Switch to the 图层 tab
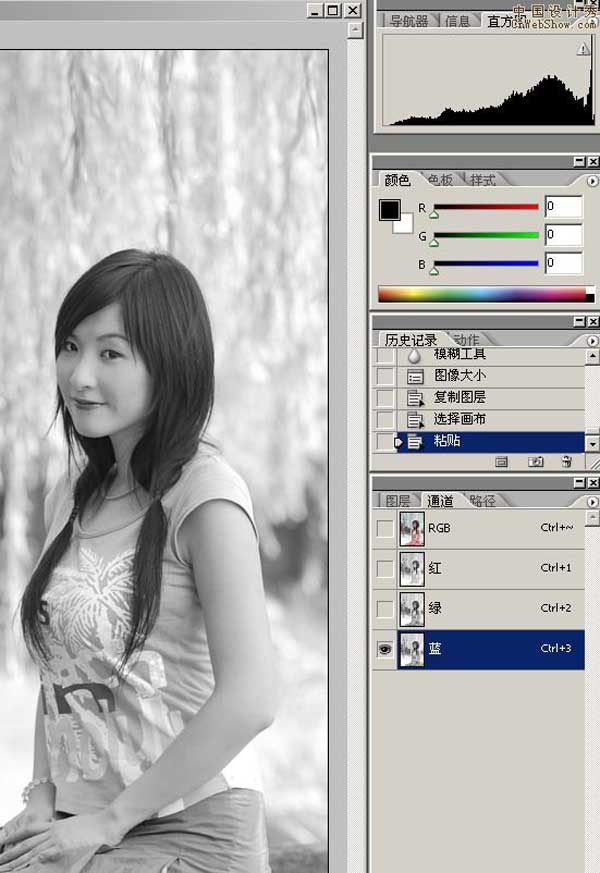The width and height of the screenshot is (600, 873). 398,501
